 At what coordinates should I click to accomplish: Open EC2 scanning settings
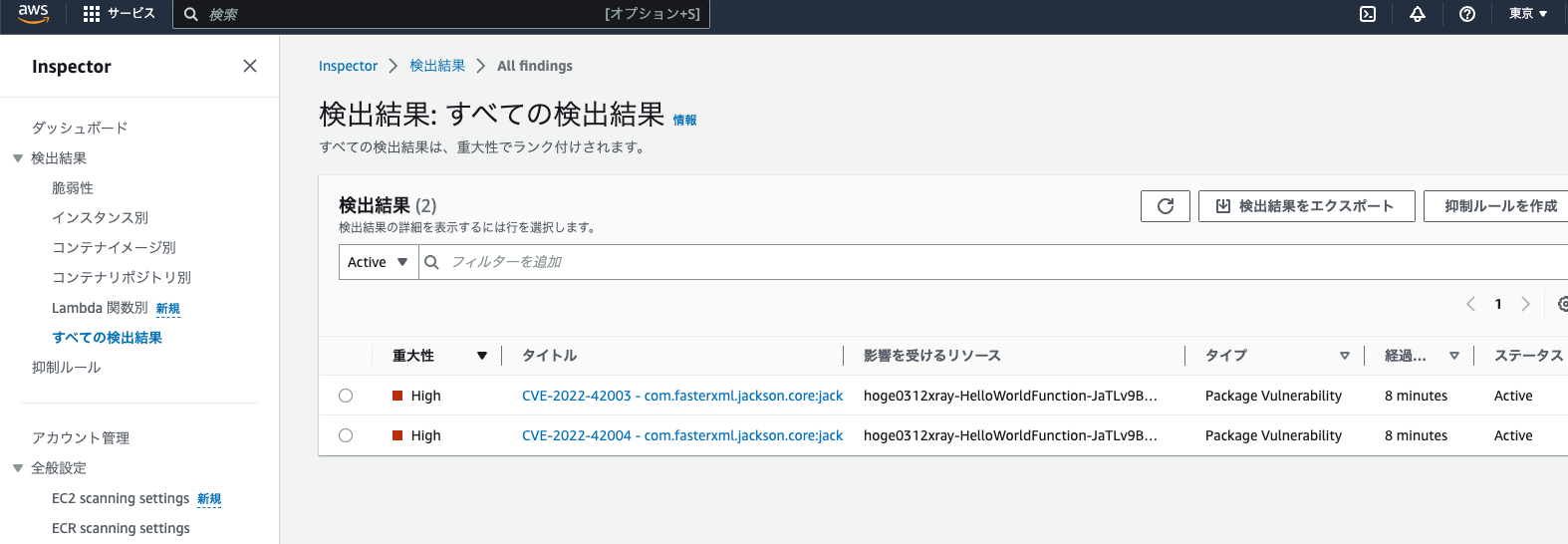[x=121, y=498]
